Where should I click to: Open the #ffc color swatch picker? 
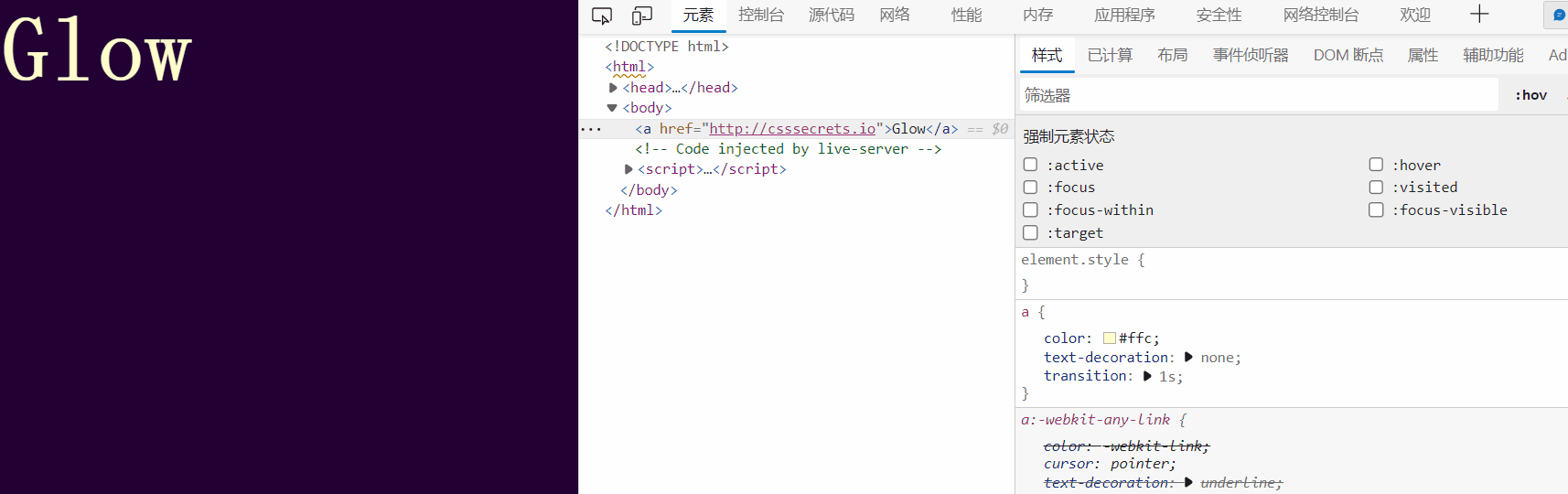point(1110,338)
